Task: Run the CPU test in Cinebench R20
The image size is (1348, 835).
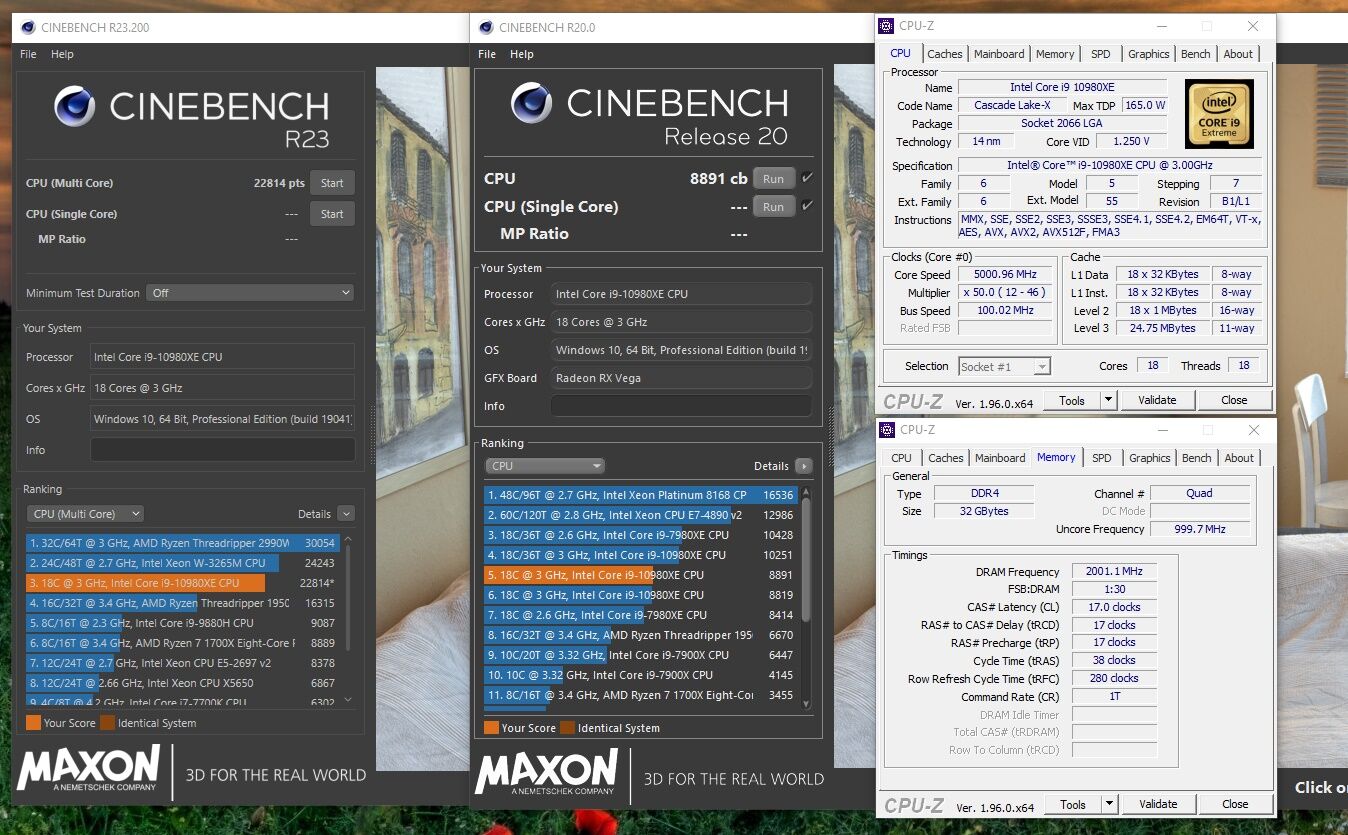Action: point(774,178)
